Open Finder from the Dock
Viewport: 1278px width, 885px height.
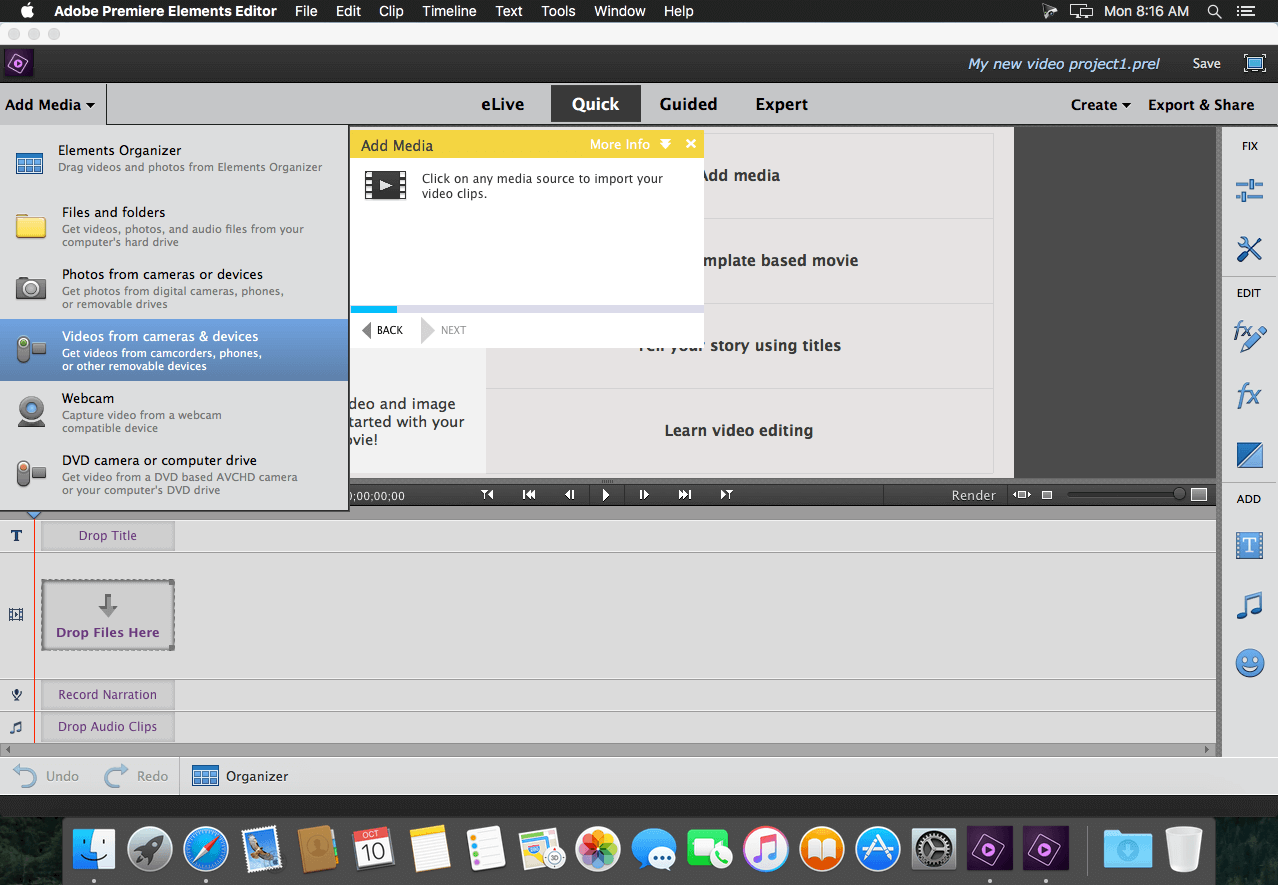tap(94, 849)
